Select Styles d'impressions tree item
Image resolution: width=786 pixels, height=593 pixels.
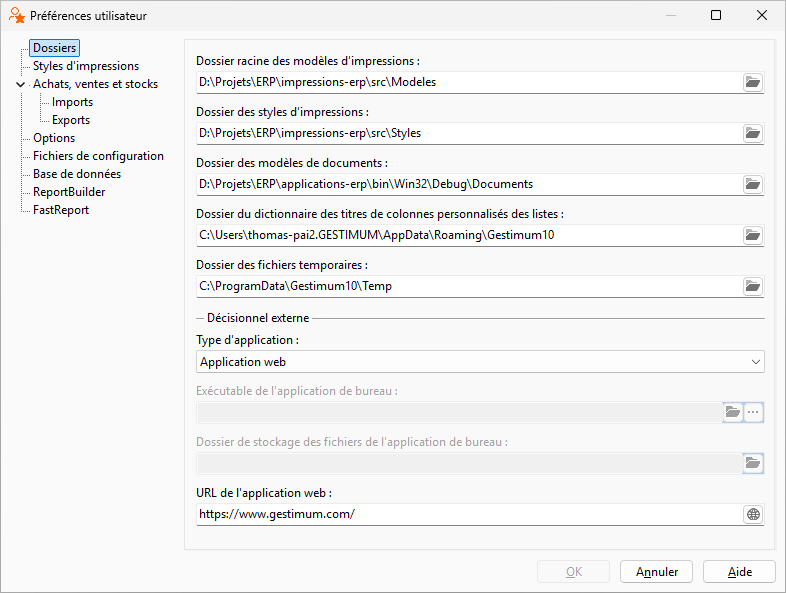(86, 66)
